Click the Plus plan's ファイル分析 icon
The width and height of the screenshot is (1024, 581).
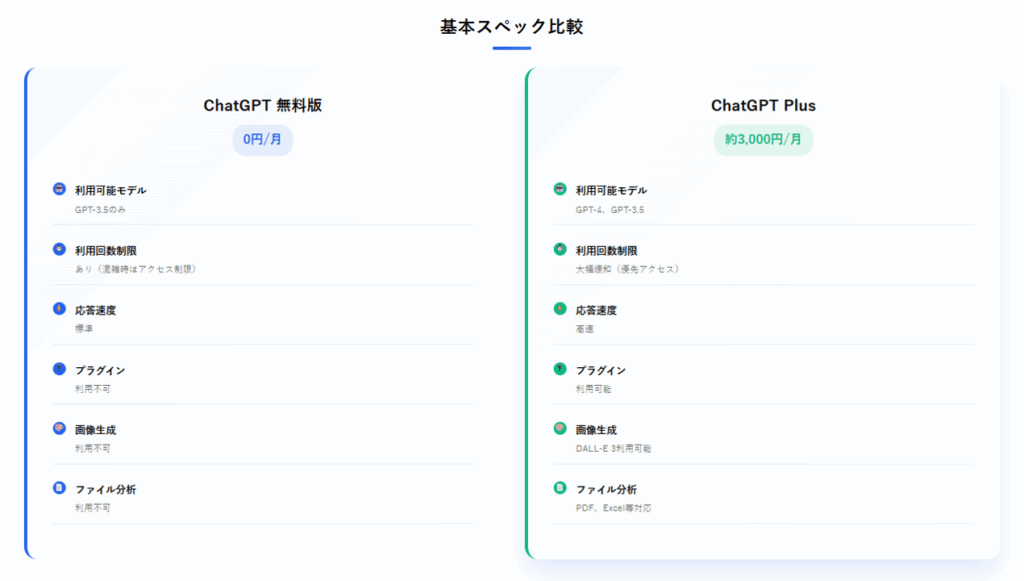560,488
